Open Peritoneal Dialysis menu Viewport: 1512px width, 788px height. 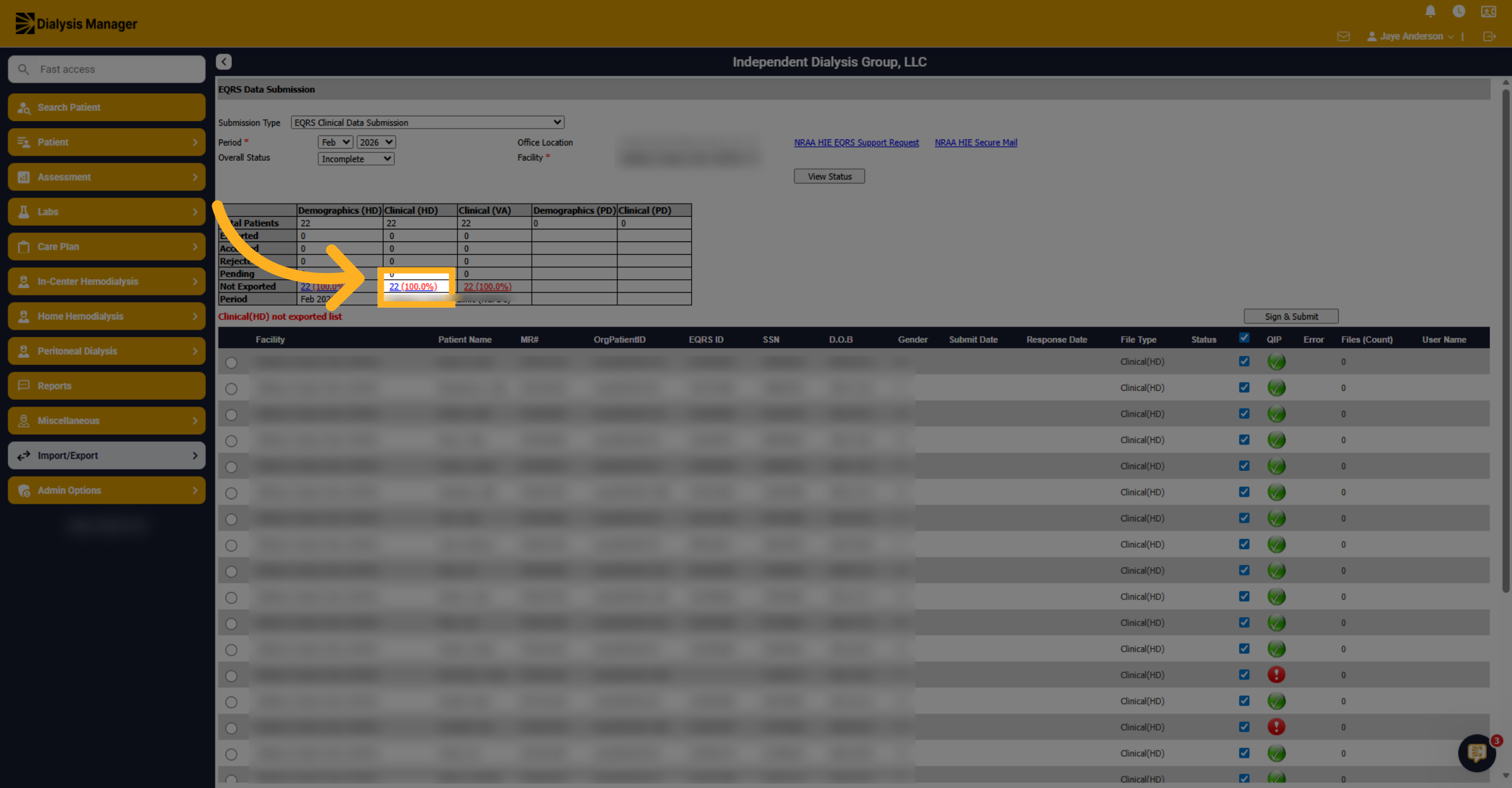click(x=106, y=351)
